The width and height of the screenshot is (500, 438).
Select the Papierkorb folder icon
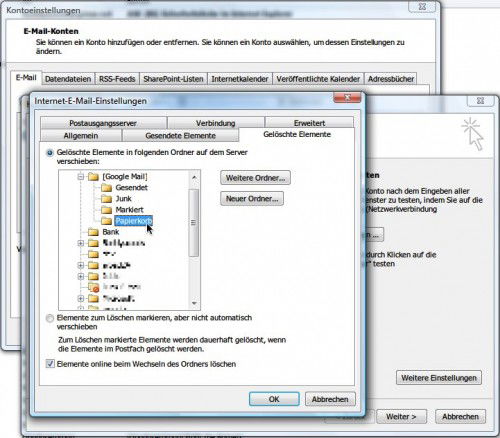(x=106, y=221)
